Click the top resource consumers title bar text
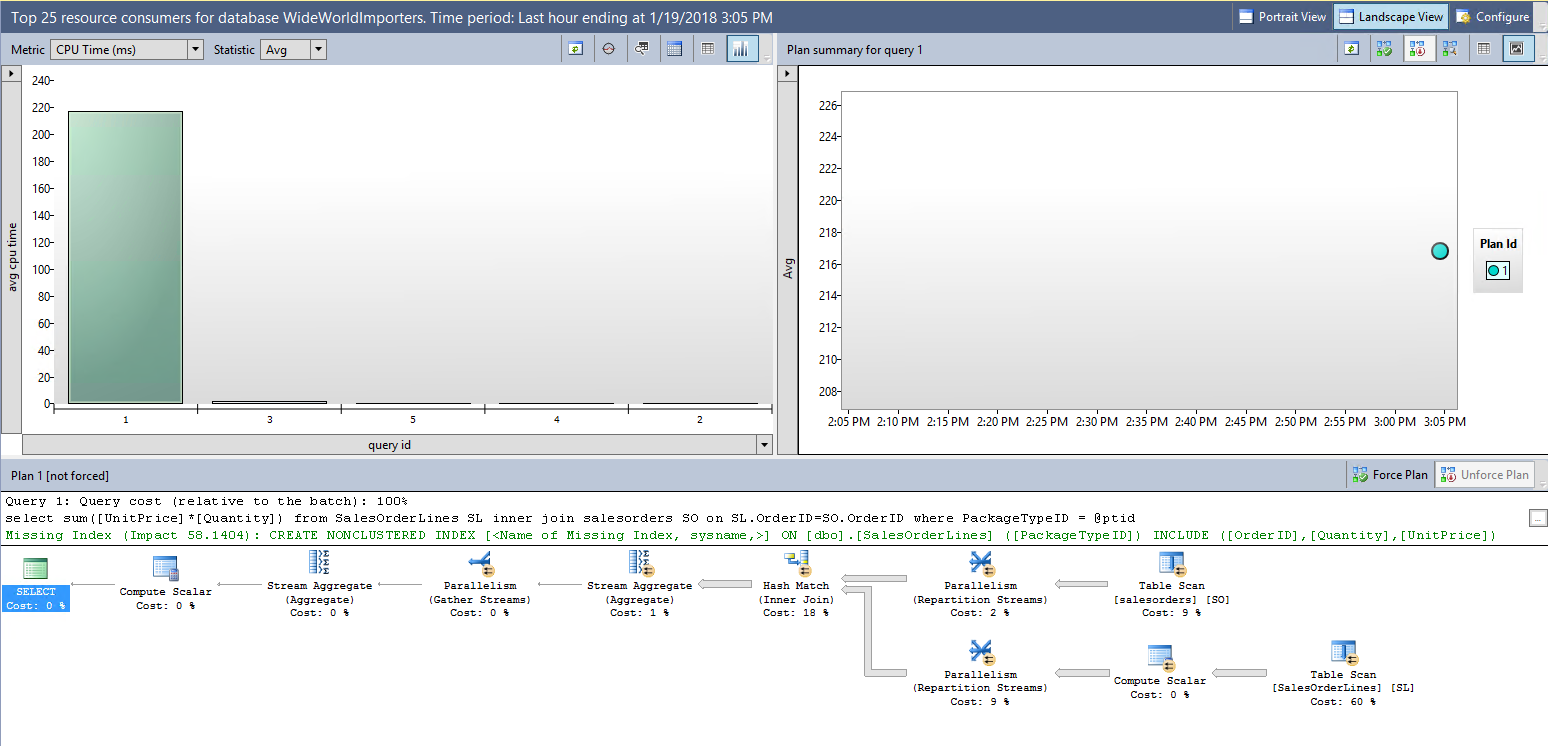Viewport: 1548px width, 746px height. tap(392, 18)
